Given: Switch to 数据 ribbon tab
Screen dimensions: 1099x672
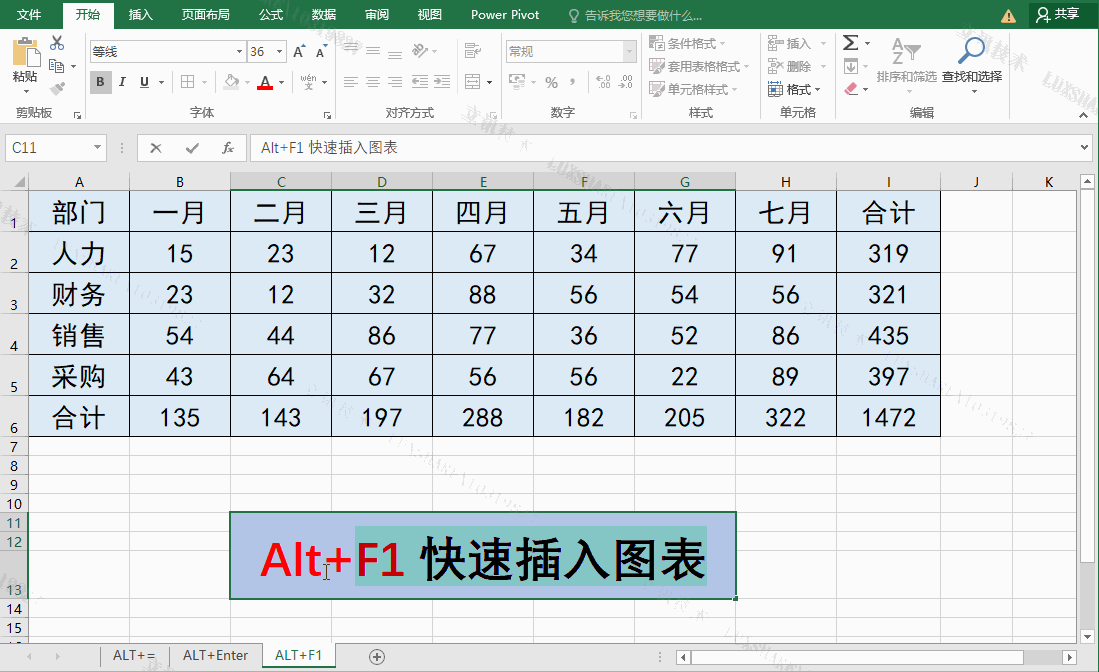Looking at the screenshot, I should [323, 15].
